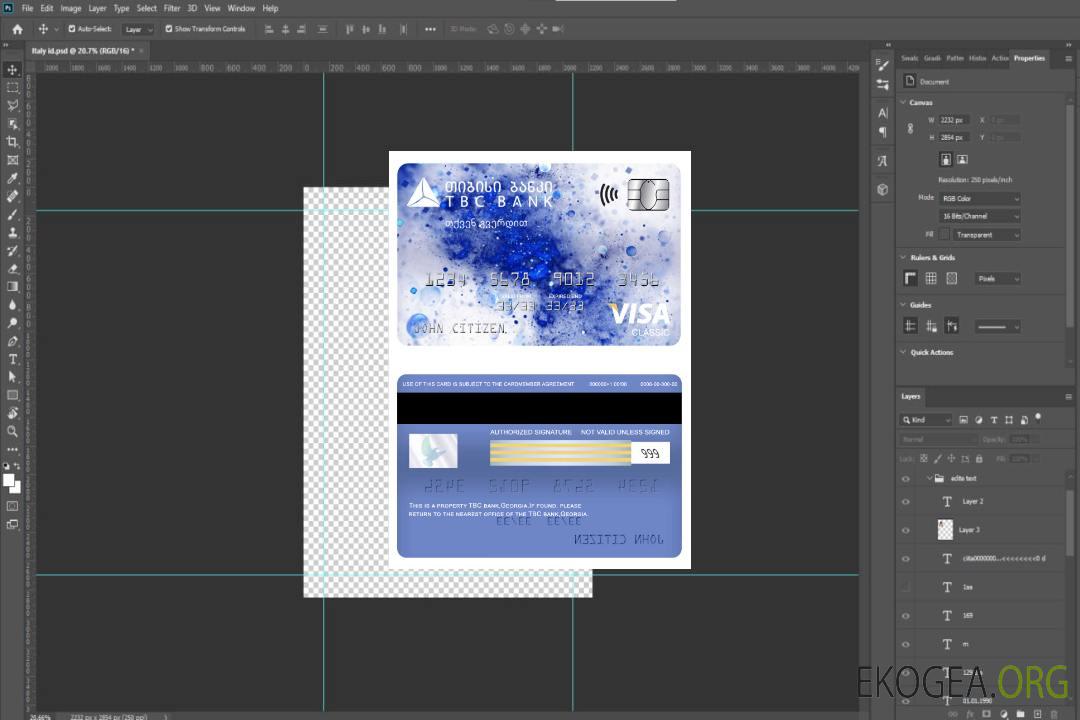Hide Layer 3 visibility eye
This screenshot has width=1080, height=720.
906,531
